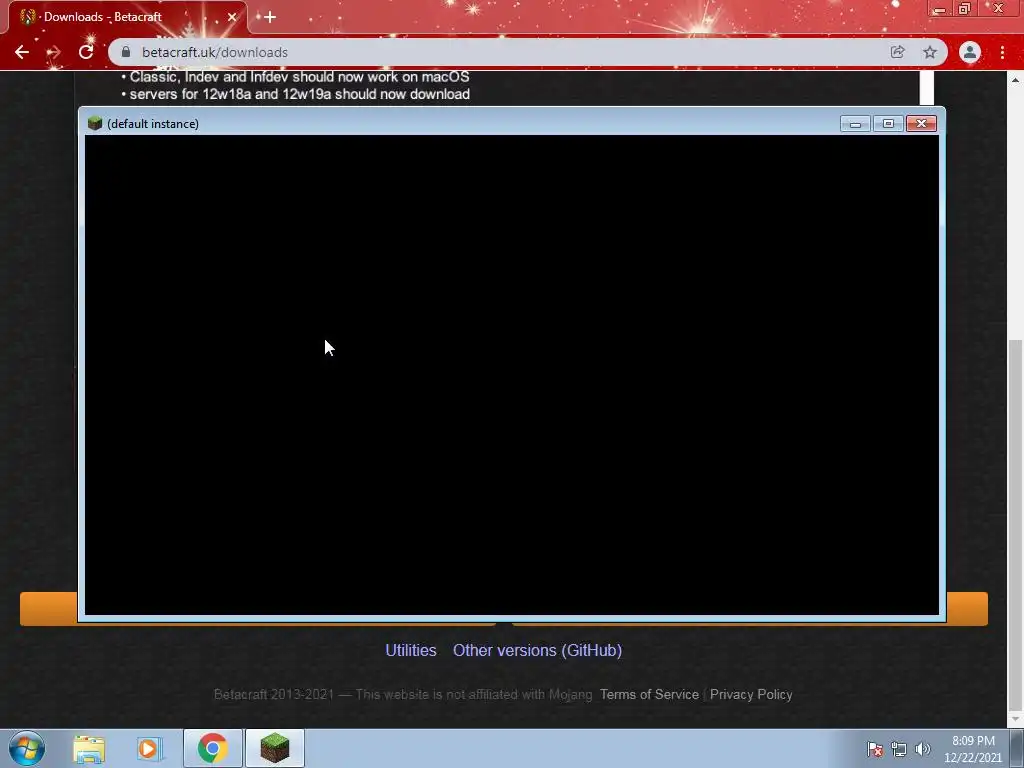Maximize the (default instance) window
Image resolution: width=1024 pixels, height=768 pixels.
pos(888,123)
